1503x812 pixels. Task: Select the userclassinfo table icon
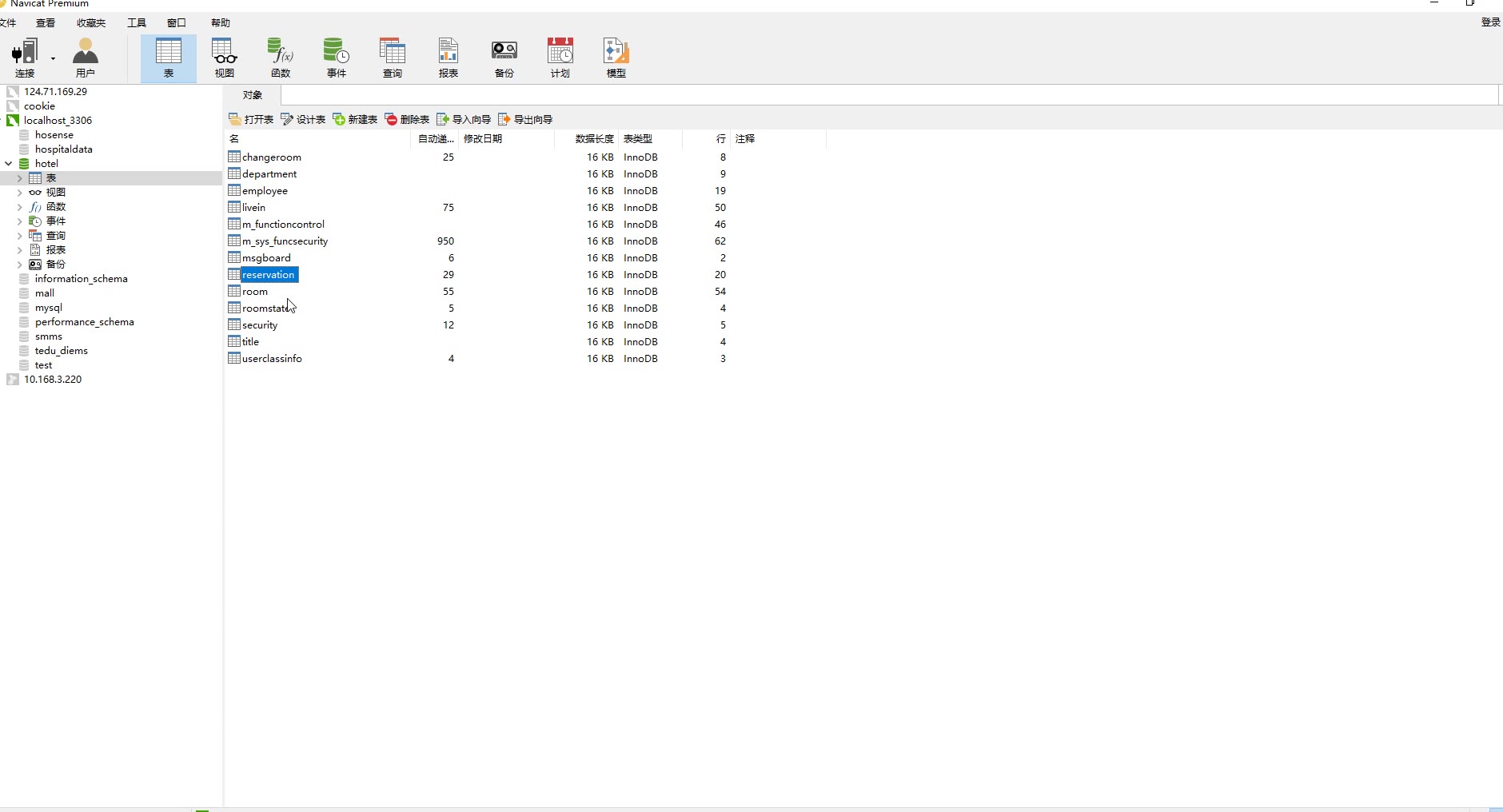[234, 358]
